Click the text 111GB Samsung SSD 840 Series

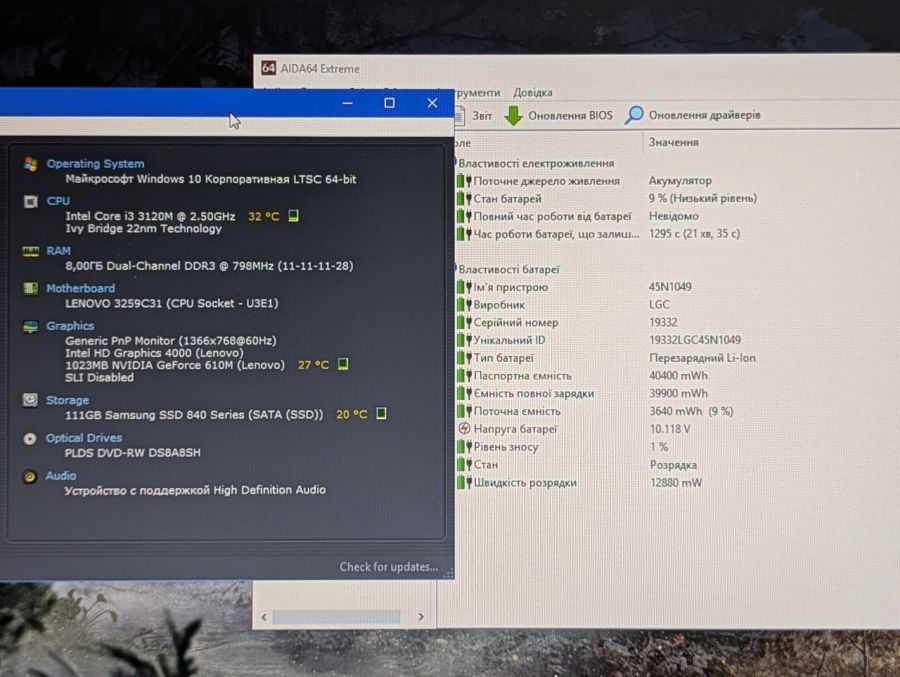point(194,415)
